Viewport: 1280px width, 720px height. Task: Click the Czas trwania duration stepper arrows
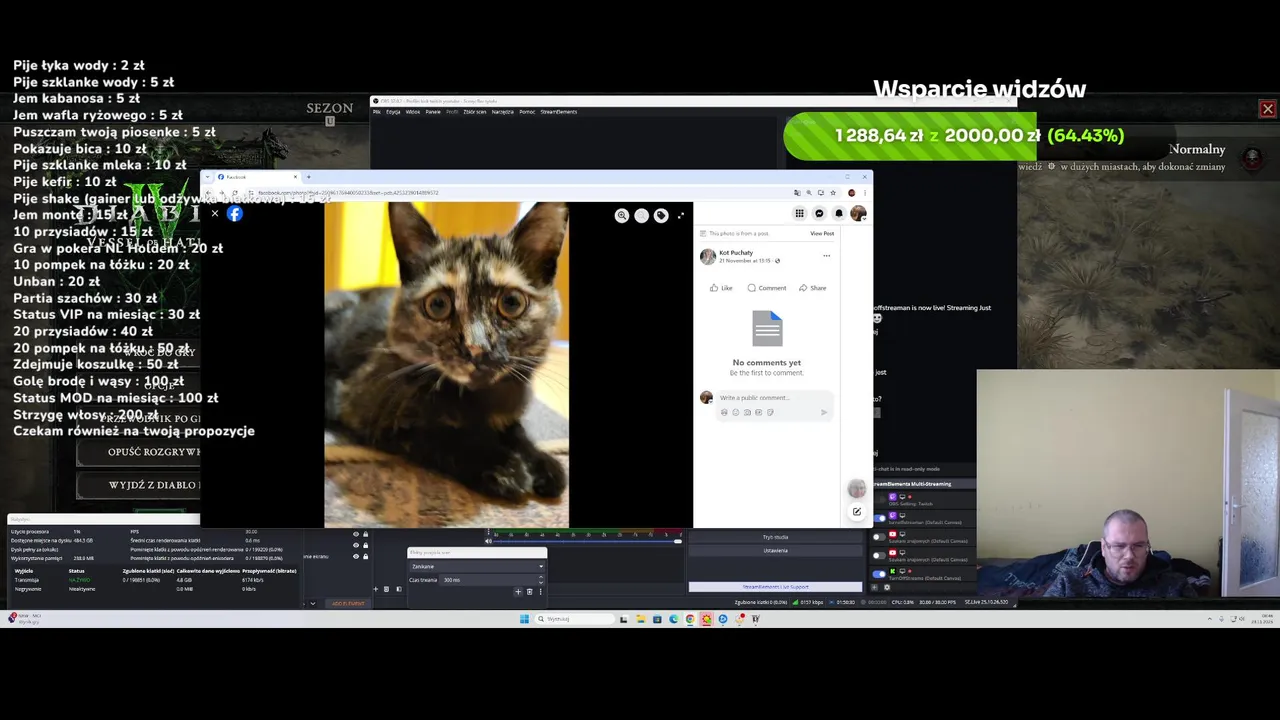point(541,579)
